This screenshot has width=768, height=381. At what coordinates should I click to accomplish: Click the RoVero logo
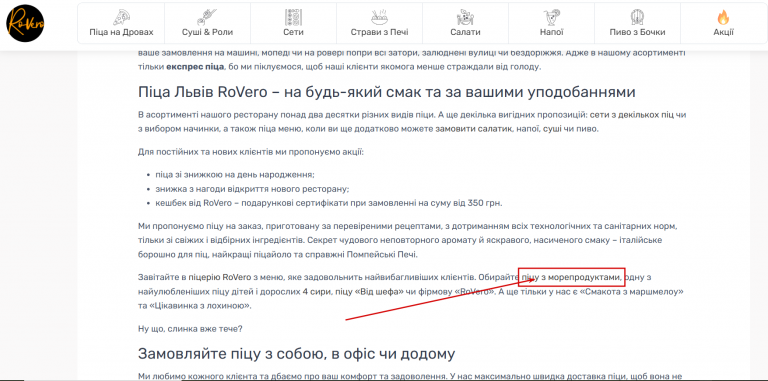[x=25, y=24]
